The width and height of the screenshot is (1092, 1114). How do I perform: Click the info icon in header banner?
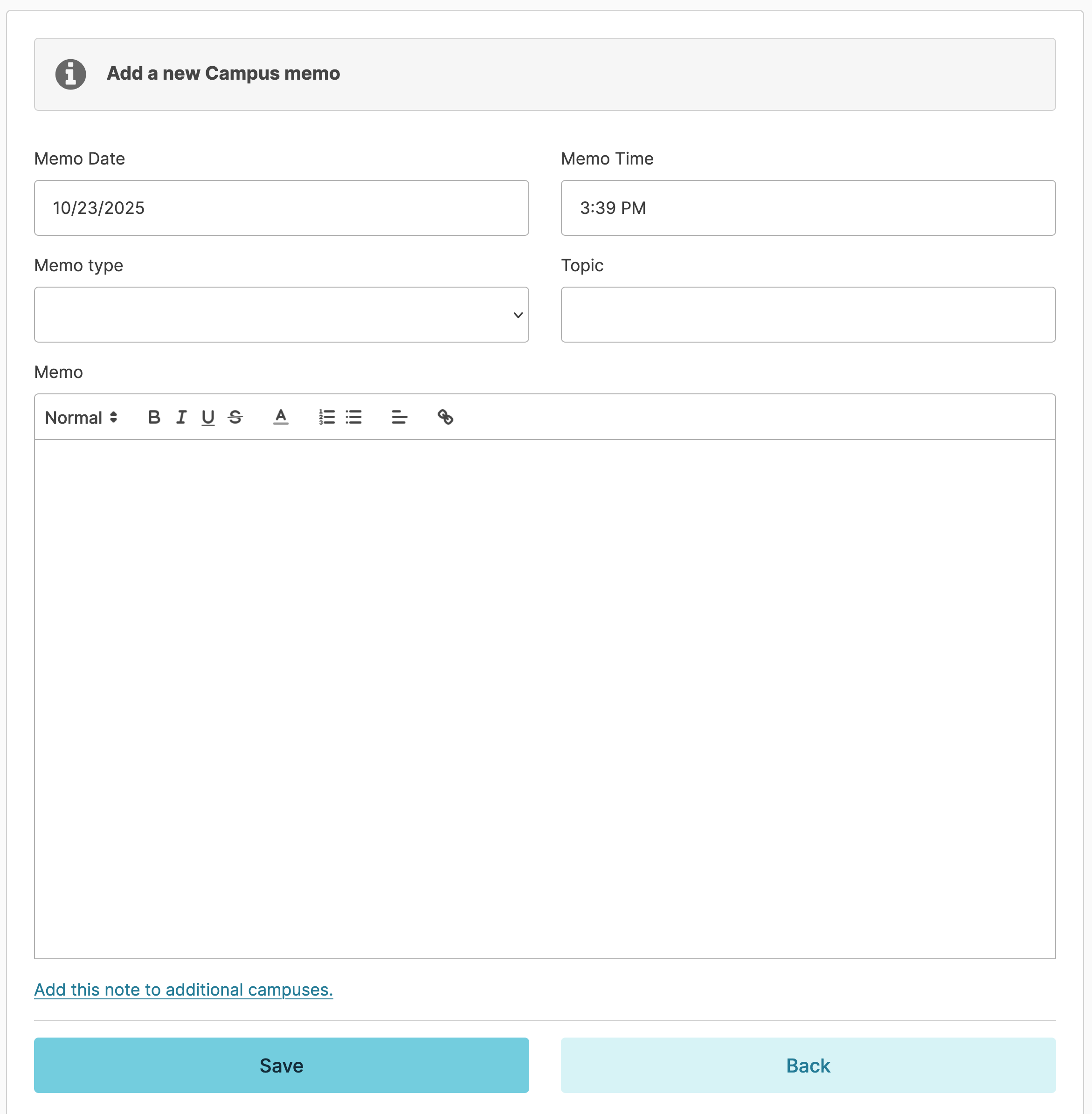(x=70, y=74)
